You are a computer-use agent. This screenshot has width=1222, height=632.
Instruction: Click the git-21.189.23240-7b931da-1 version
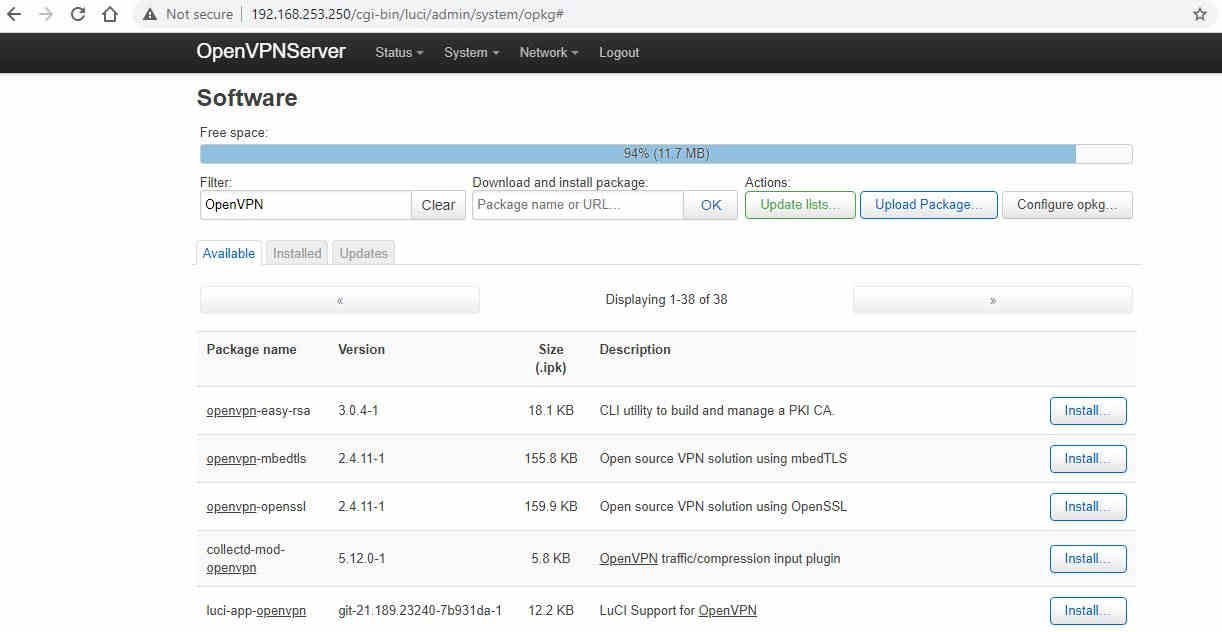coord(420,611)
